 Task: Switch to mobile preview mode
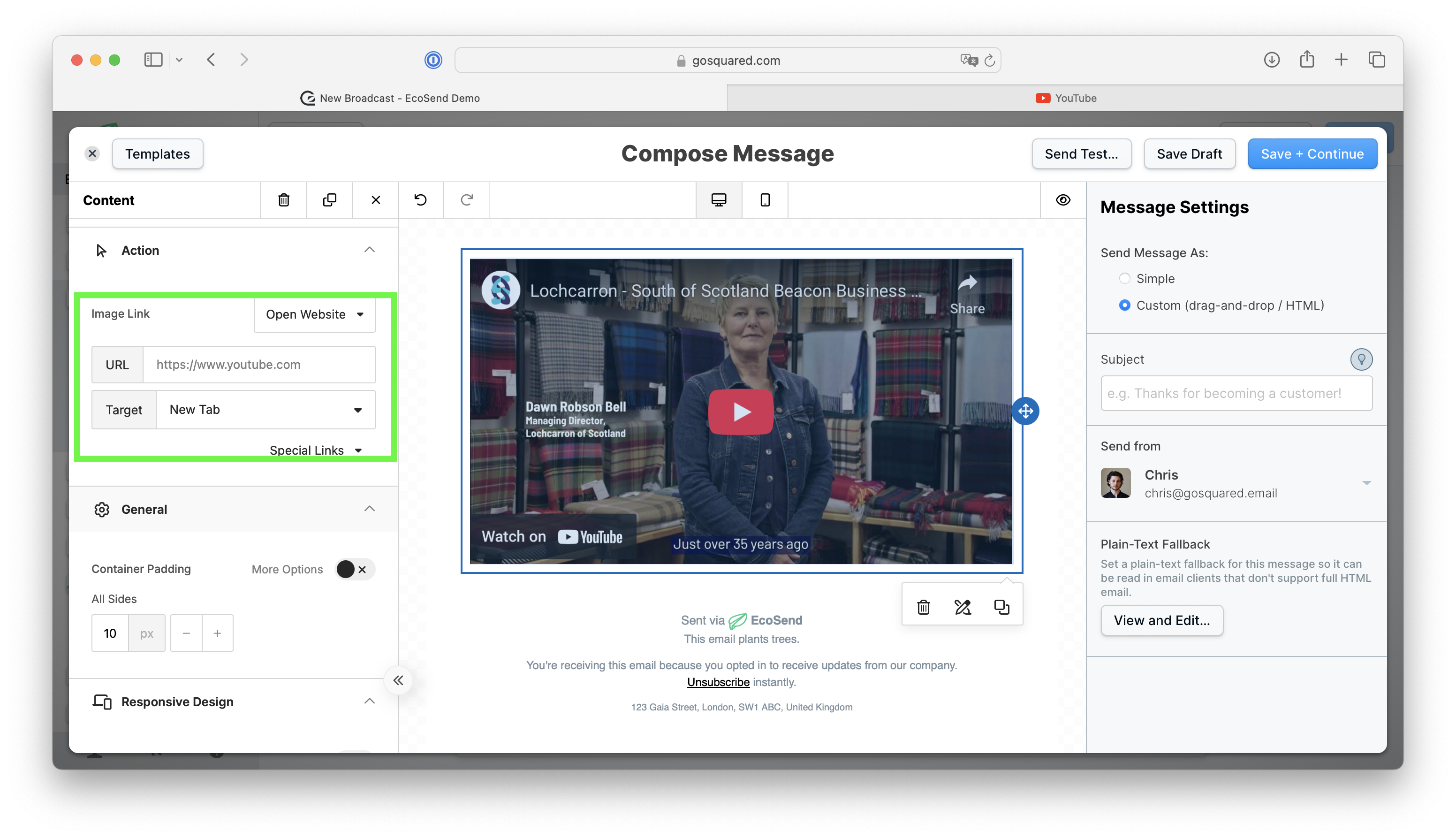point(765,200)
